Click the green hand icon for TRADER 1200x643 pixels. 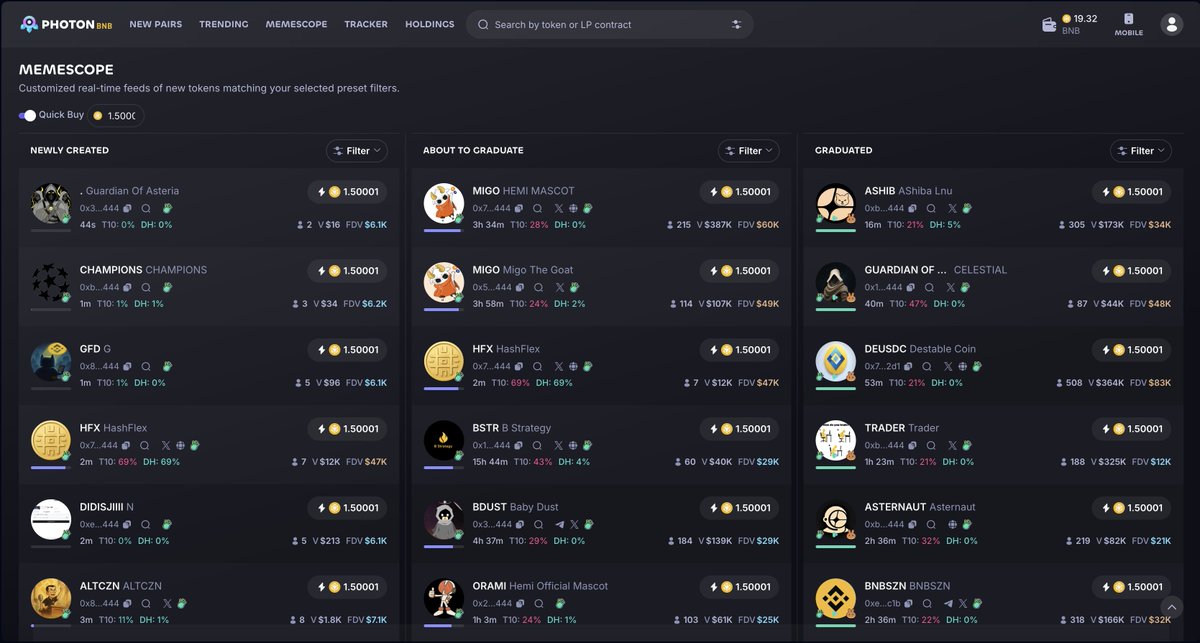(966, 446)
